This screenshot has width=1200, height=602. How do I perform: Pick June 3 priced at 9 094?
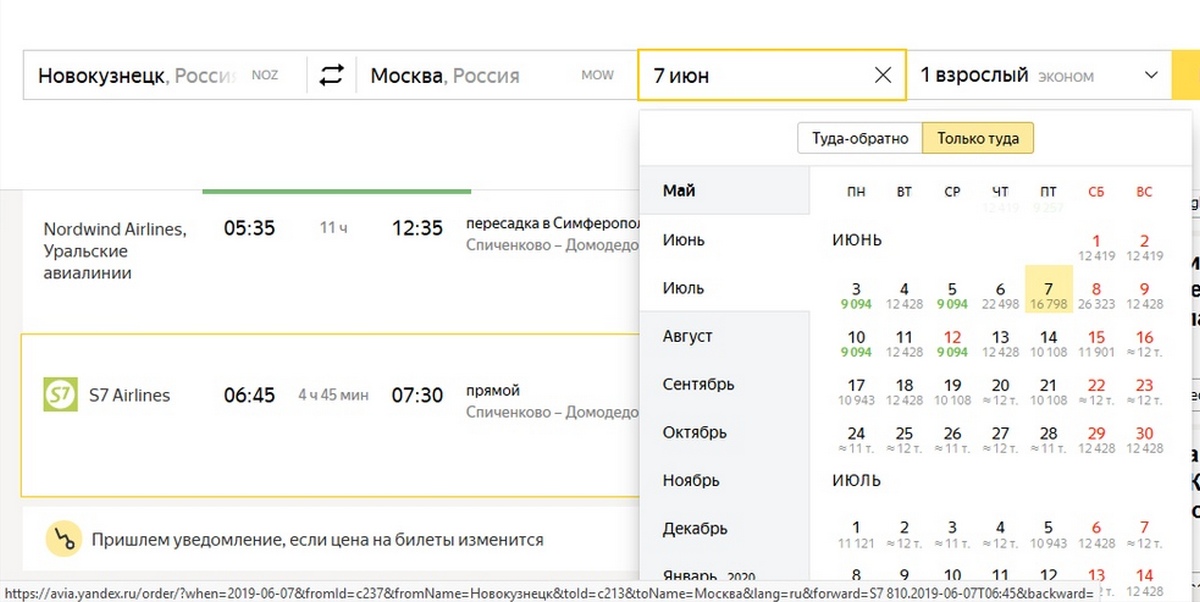coord(856,296)
